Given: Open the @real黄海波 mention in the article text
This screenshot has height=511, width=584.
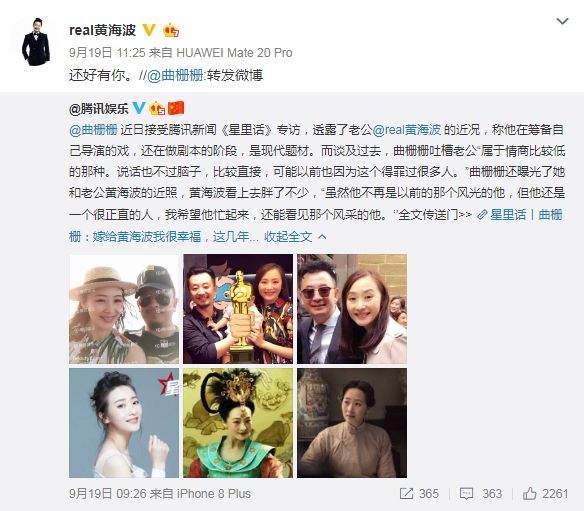Looking at the screenshot, I should pos(407,130).
